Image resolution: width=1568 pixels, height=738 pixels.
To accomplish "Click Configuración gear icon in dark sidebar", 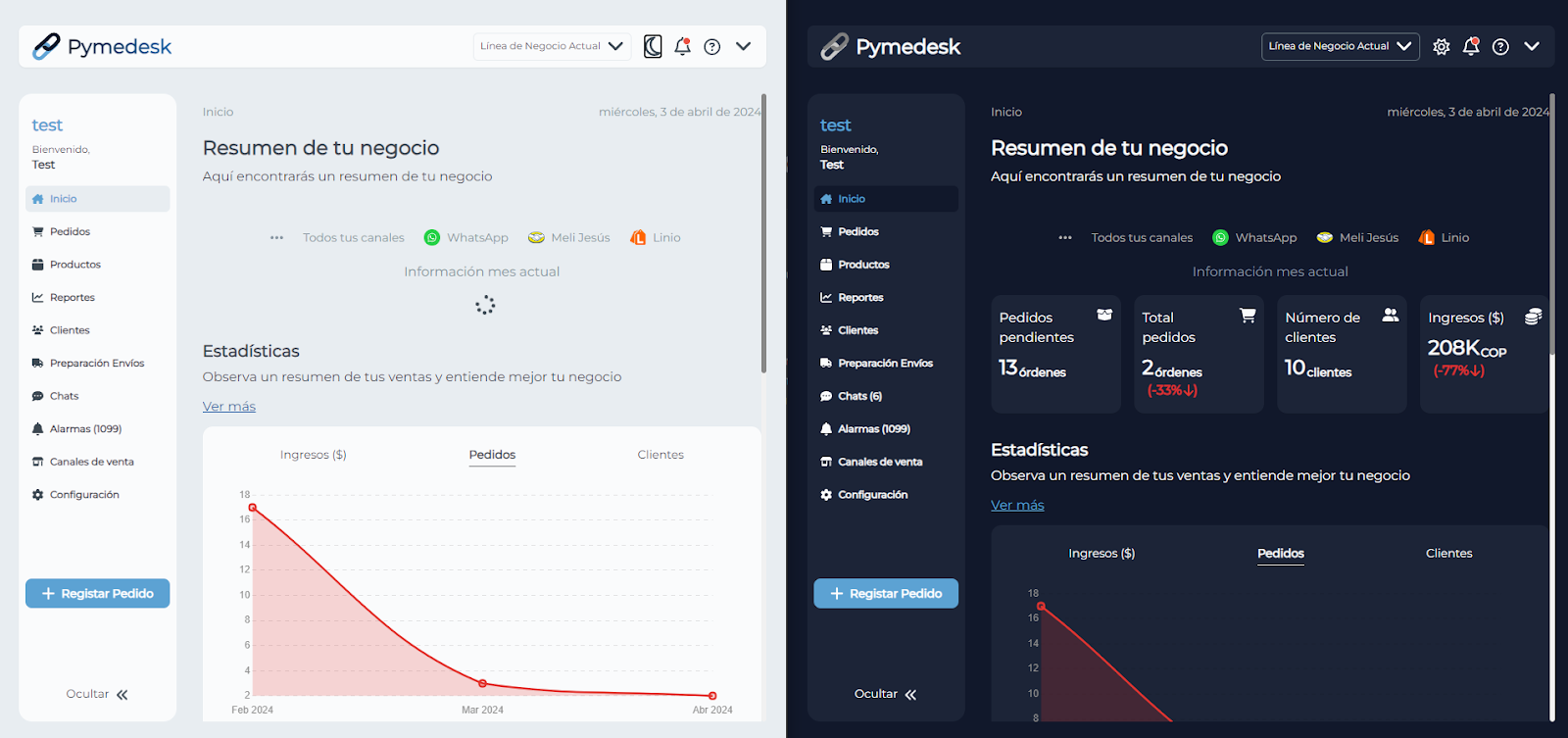I will pyautogui.click(x=826, y=494).
